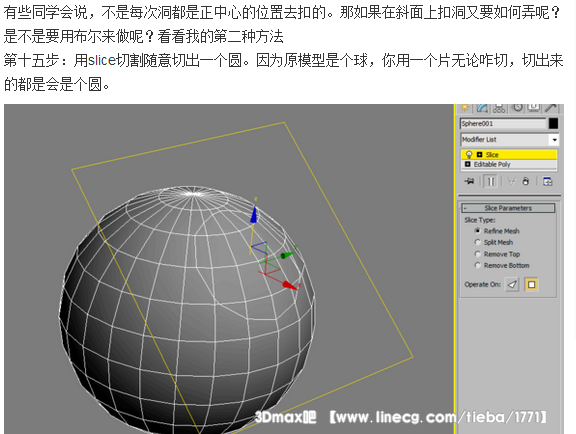Viewport: 576px width, 434px height.
Task: Expand the Editable Poly stack entry
Action: tap(467, 164)
